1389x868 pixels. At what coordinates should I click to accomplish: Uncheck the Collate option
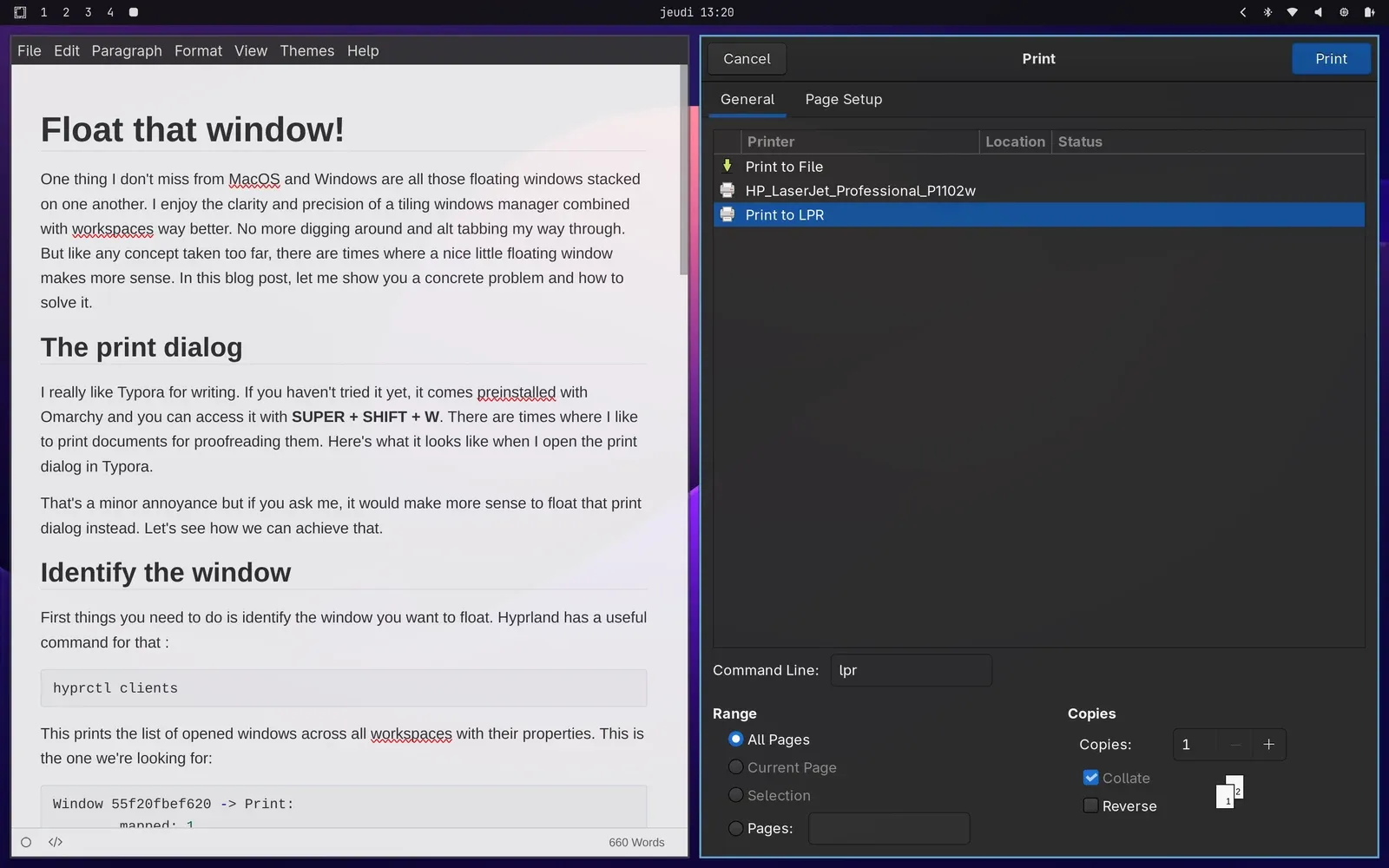1091,777
